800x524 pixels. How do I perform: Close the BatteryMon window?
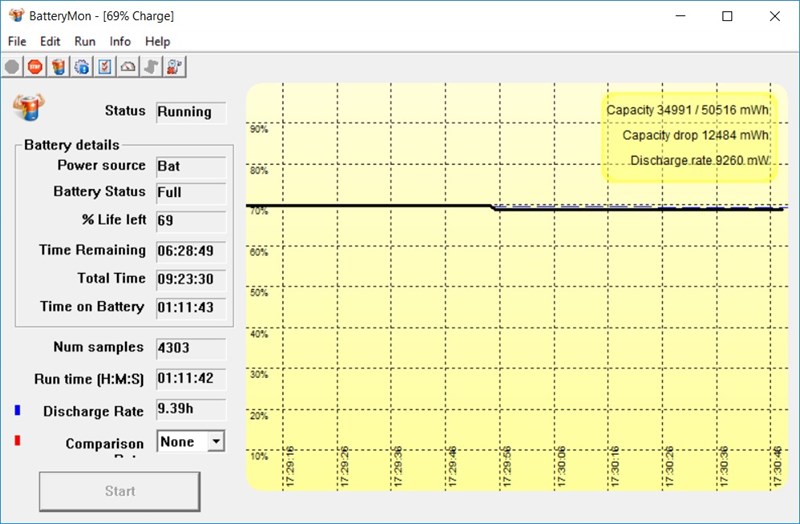click(x=774, y=16)
